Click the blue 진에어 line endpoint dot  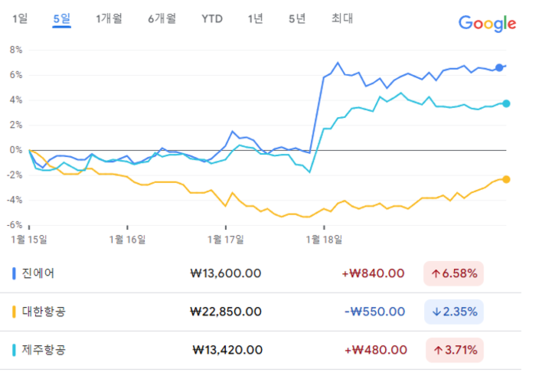(499, 68)
